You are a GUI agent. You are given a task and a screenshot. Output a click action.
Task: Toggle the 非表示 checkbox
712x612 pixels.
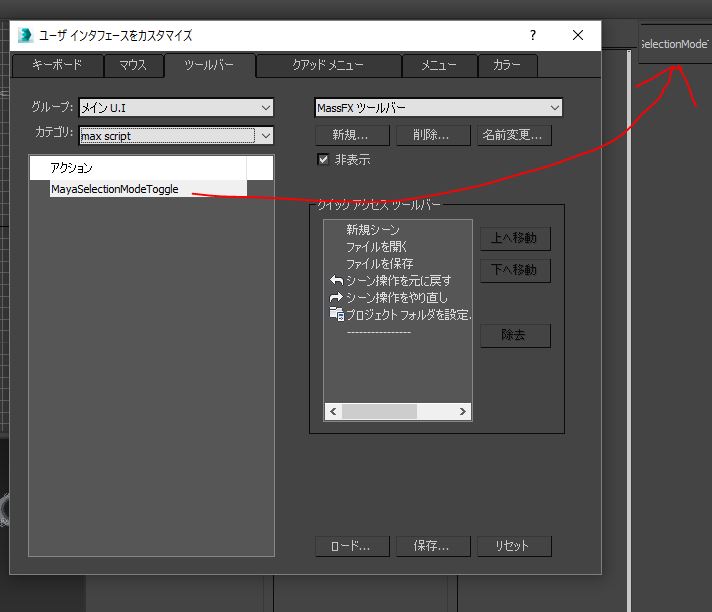[x=323, y=159]
